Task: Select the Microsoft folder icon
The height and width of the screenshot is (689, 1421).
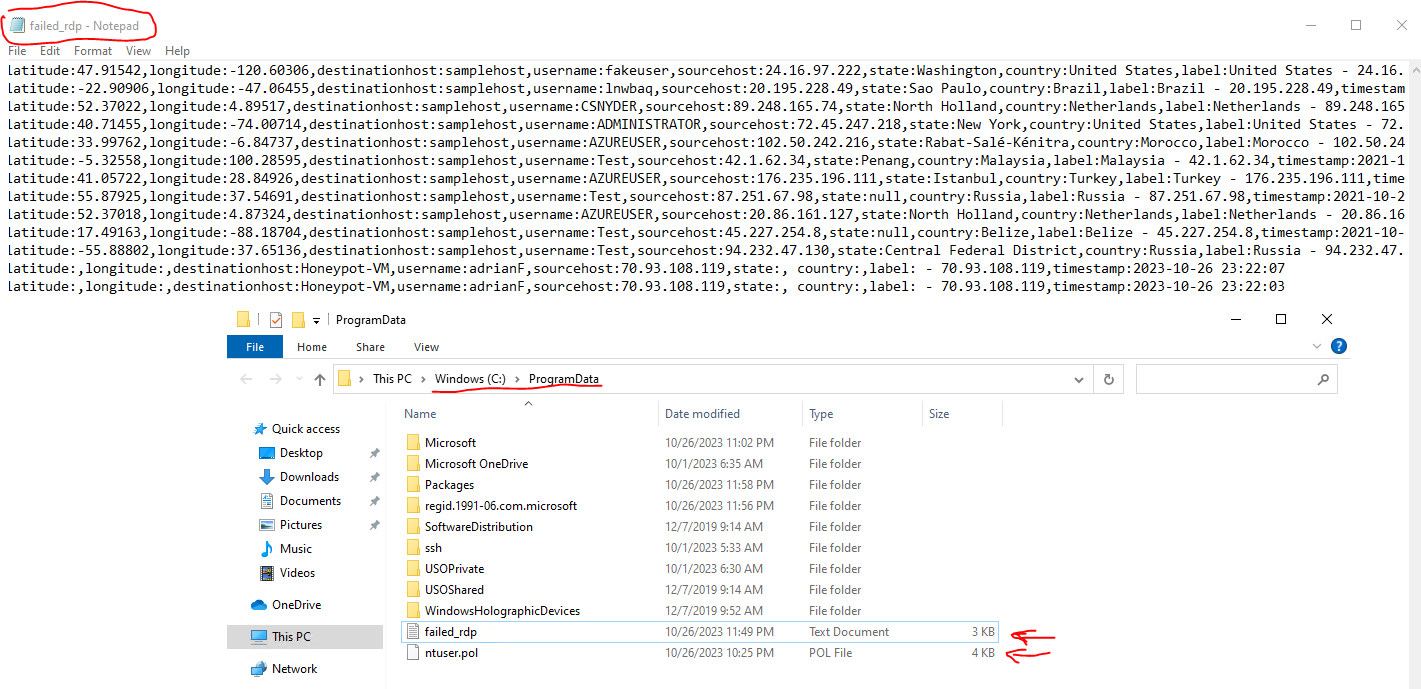Action: (415, 443)
